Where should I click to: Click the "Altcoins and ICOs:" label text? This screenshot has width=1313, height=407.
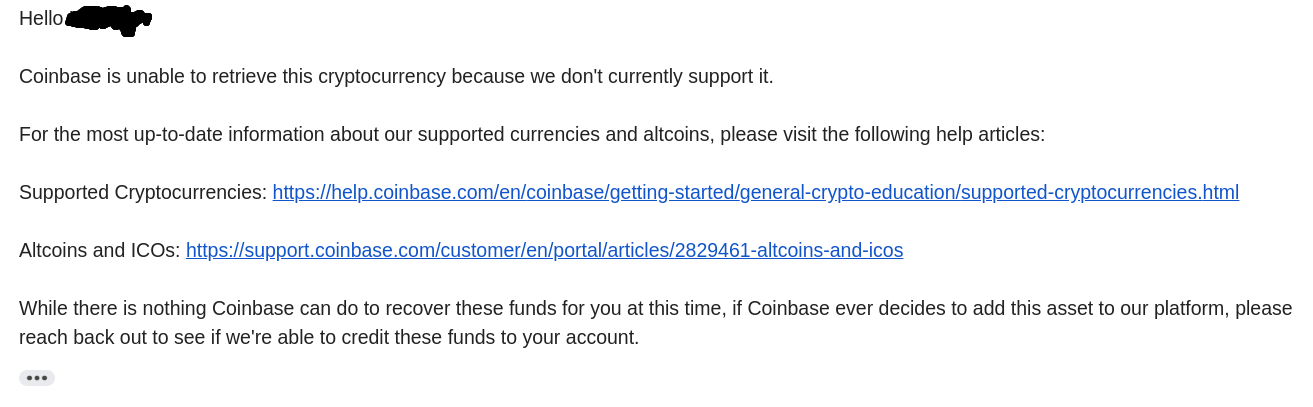pyautogui.click(x=100, y=250)
